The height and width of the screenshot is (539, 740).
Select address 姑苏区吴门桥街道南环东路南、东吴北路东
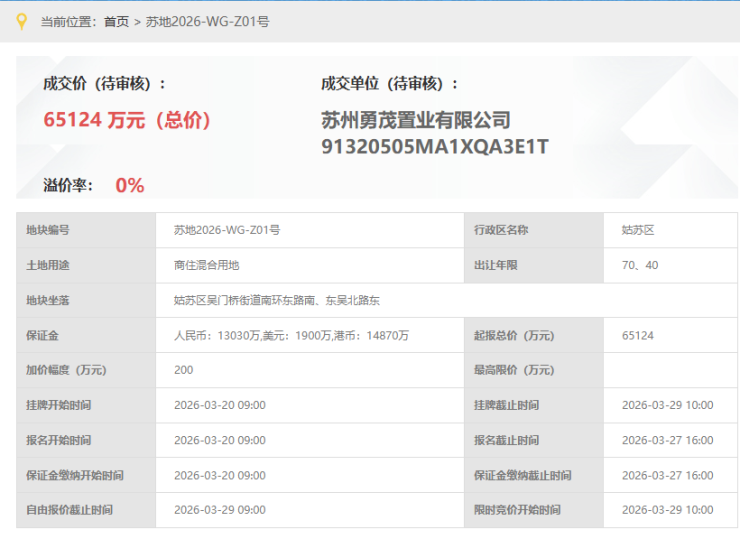[x=277, y=300]
